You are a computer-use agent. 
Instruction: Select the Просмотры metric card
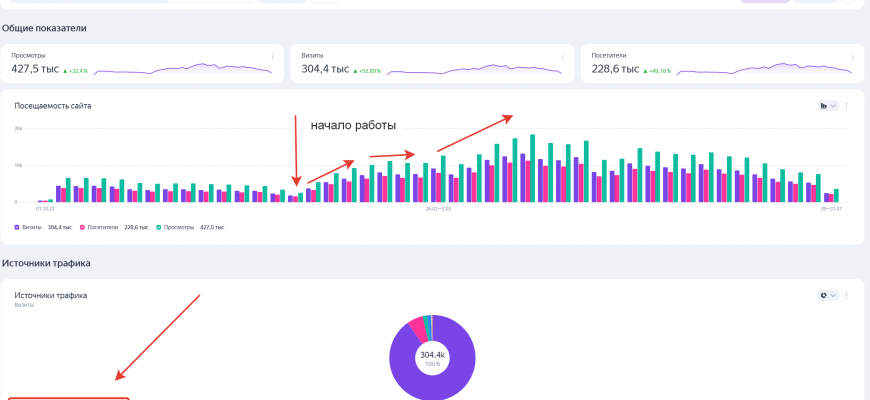[140, 63]
